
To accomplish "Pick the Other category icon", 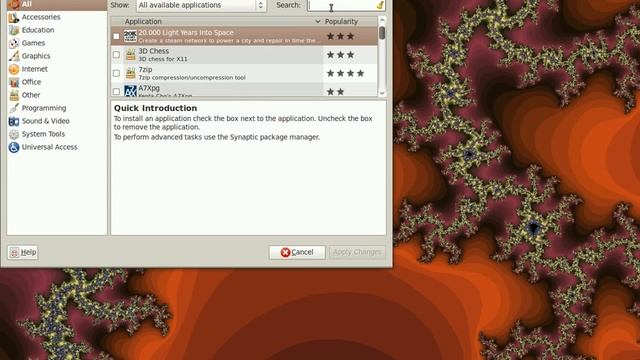I will (x=14, y=95).
